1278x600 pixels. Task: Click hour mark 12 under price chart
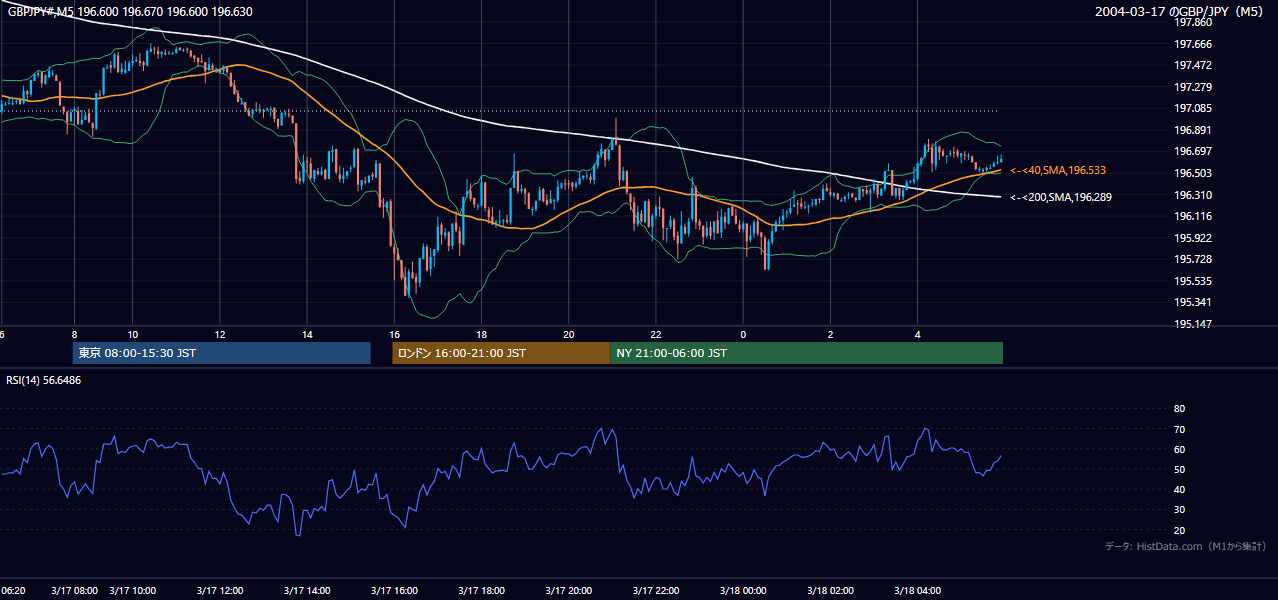(219, 334)
